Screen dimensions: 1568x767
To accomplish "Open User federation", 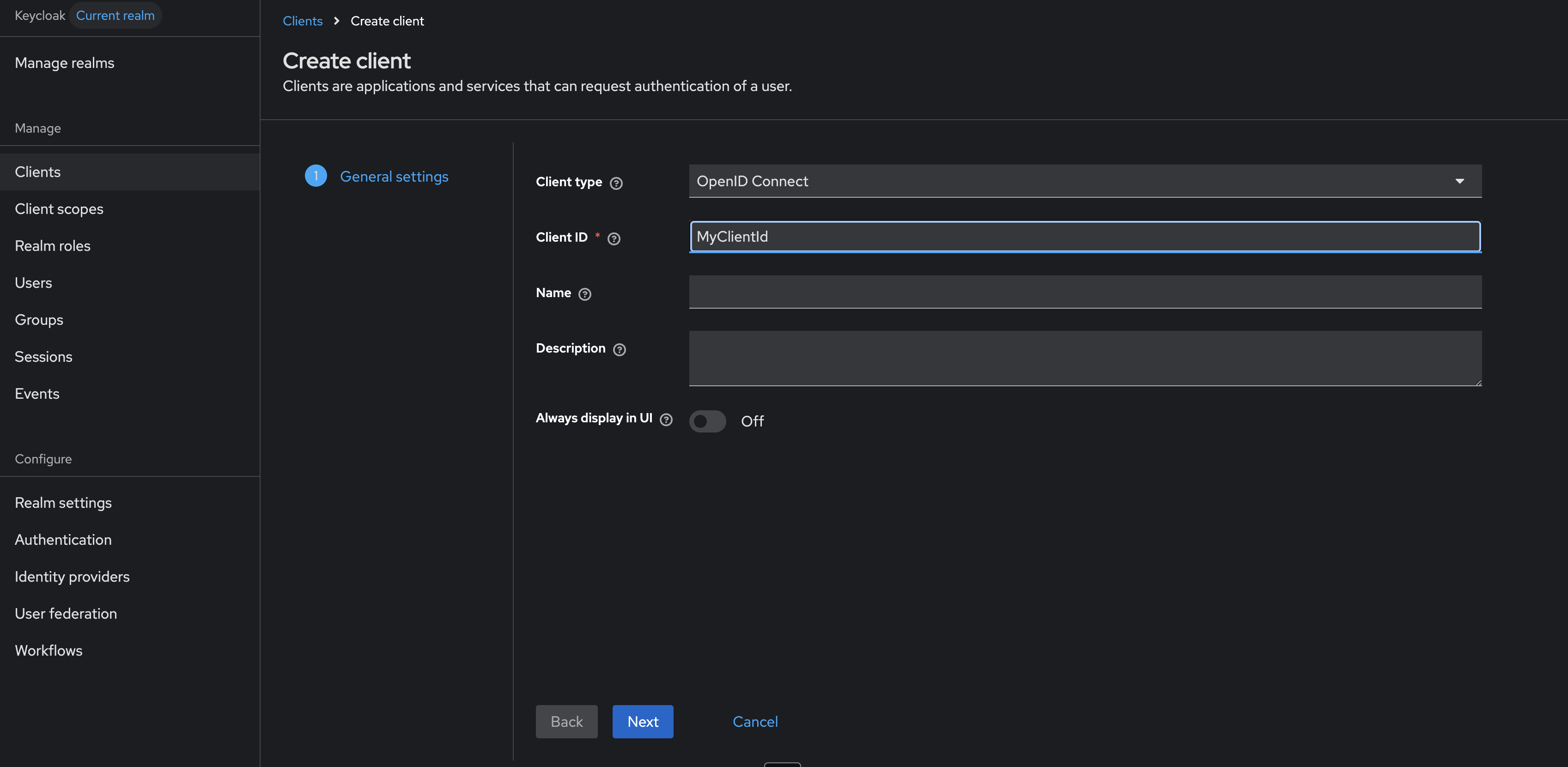I will [x=130, y=614].
